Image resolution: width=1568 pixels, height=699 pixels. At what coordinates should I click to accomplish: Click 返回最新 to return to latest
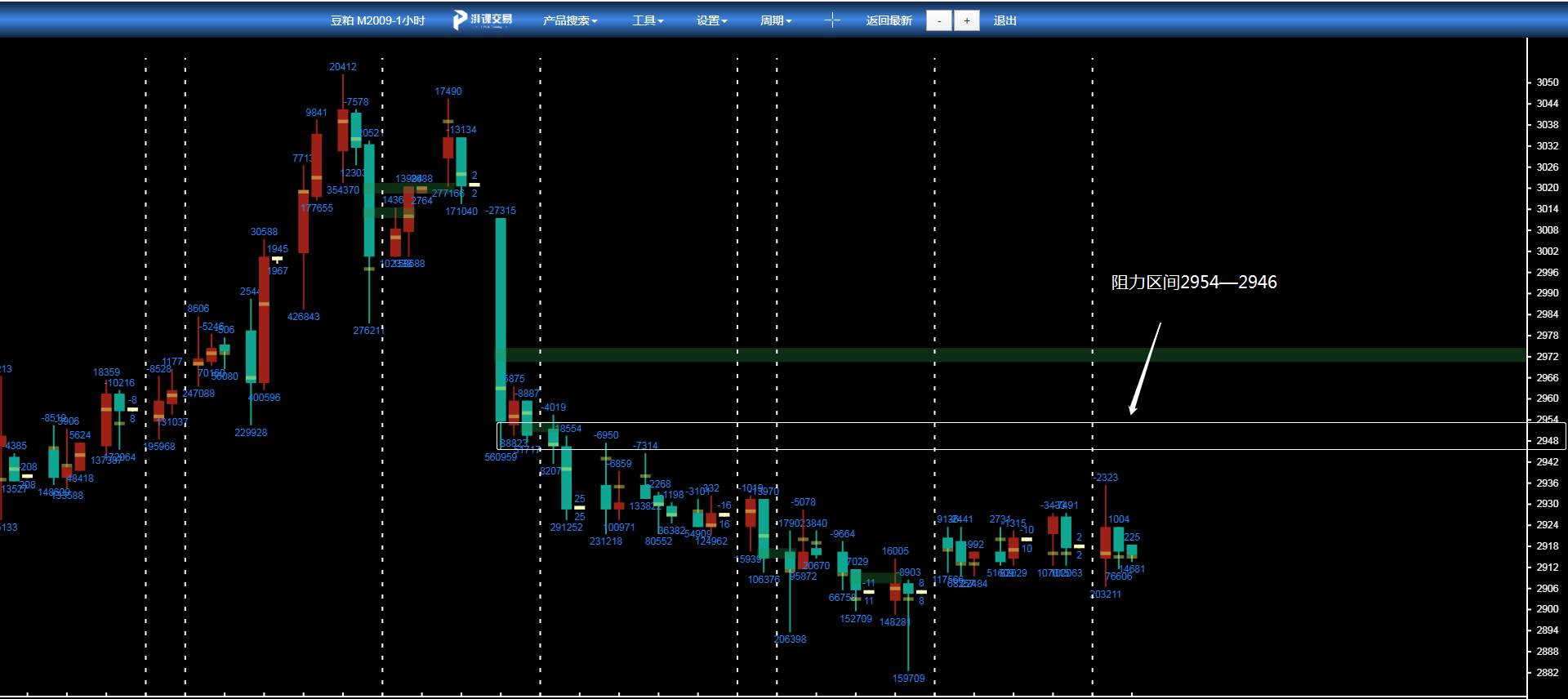click(x=889, y=20)
